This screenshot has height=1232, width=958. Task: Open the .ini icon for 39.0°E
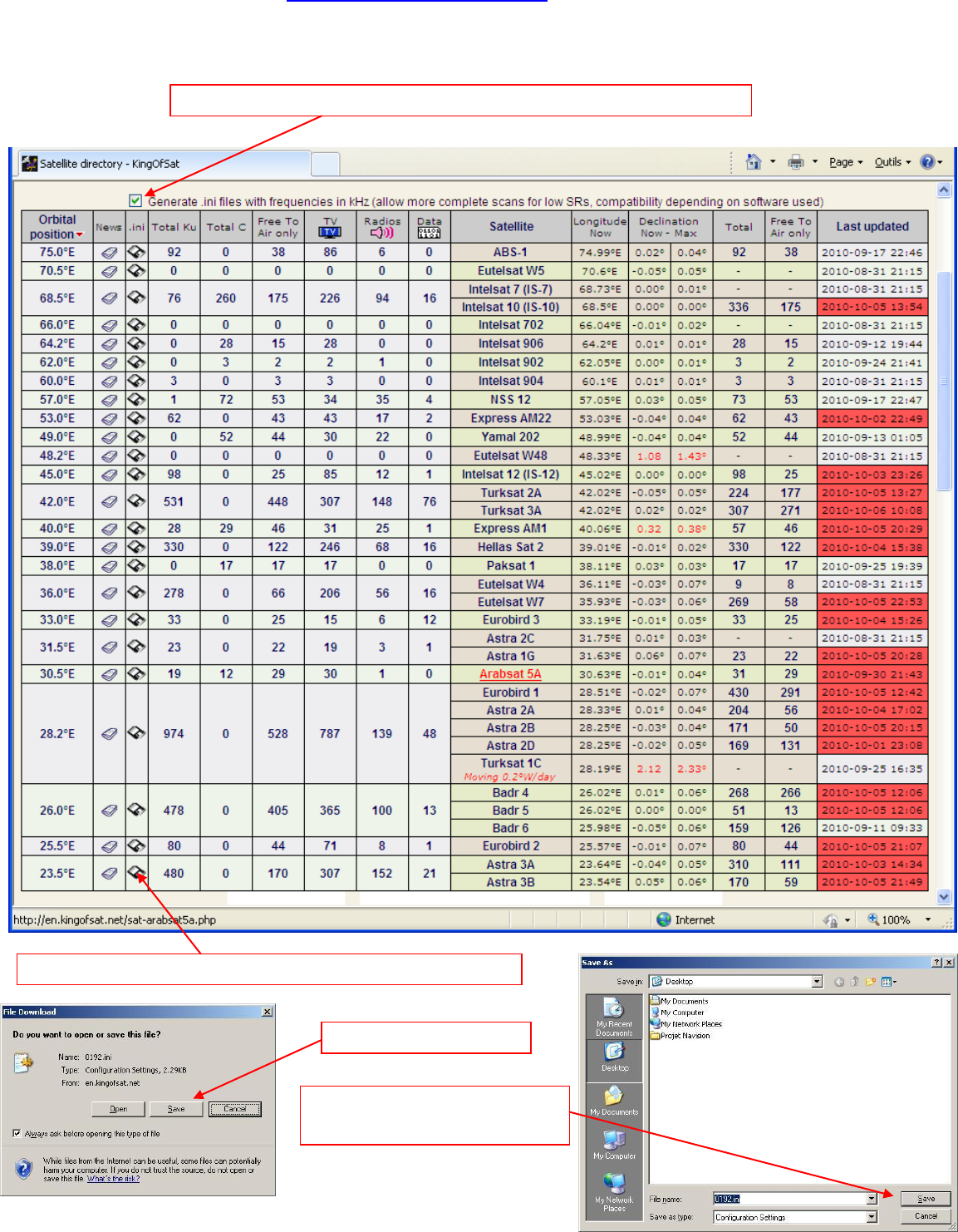136,547
